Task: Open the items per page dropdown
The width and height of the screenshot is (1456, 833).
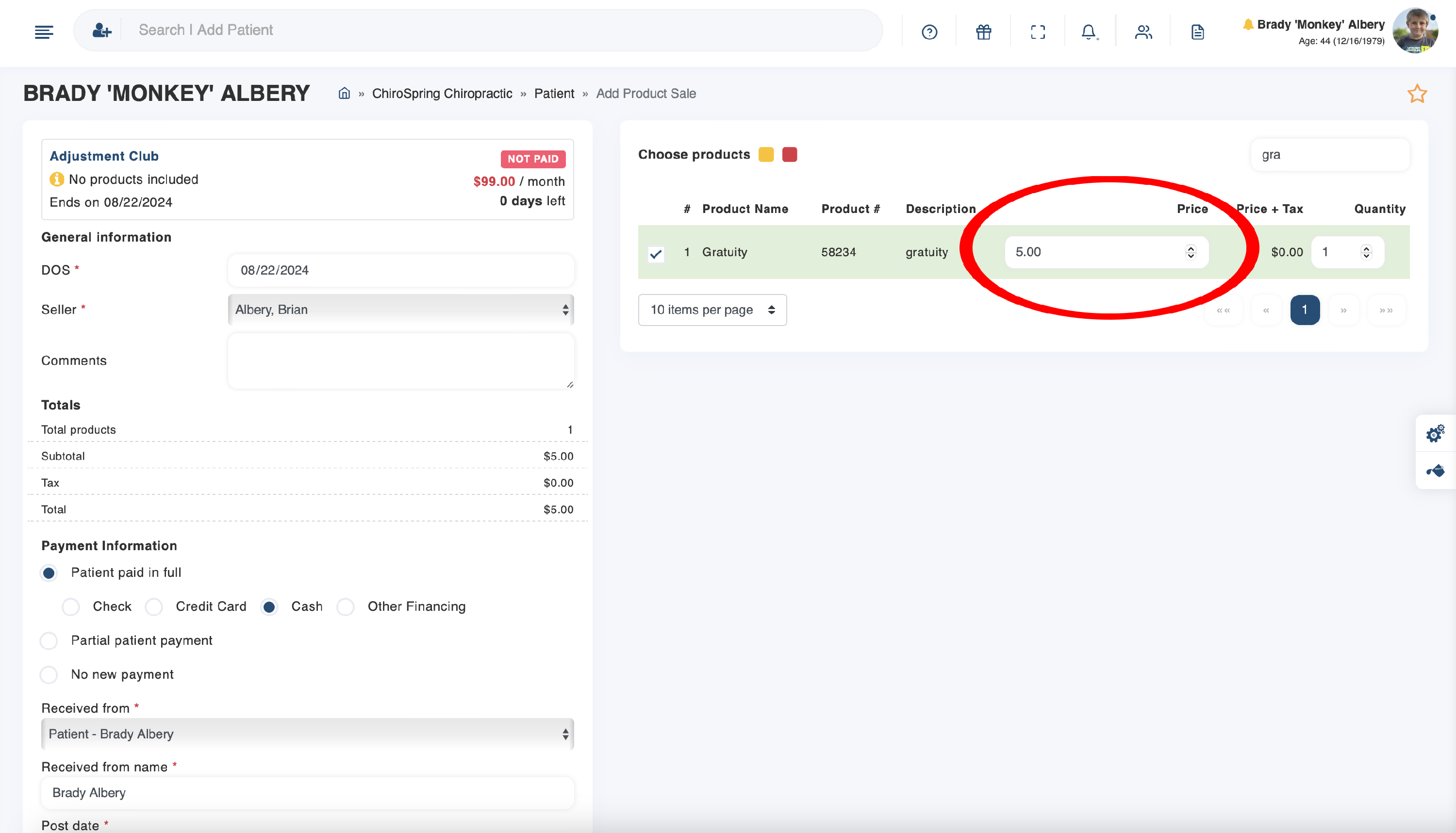Action: (x=712, y=310)
